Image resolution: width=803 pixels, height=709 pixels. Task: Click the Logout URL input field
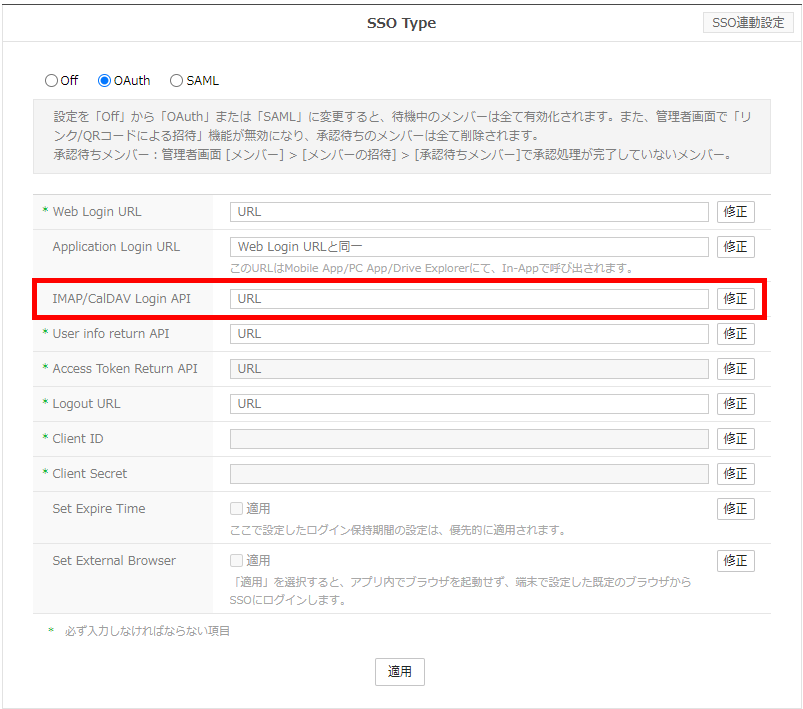(x=469, y=404)
